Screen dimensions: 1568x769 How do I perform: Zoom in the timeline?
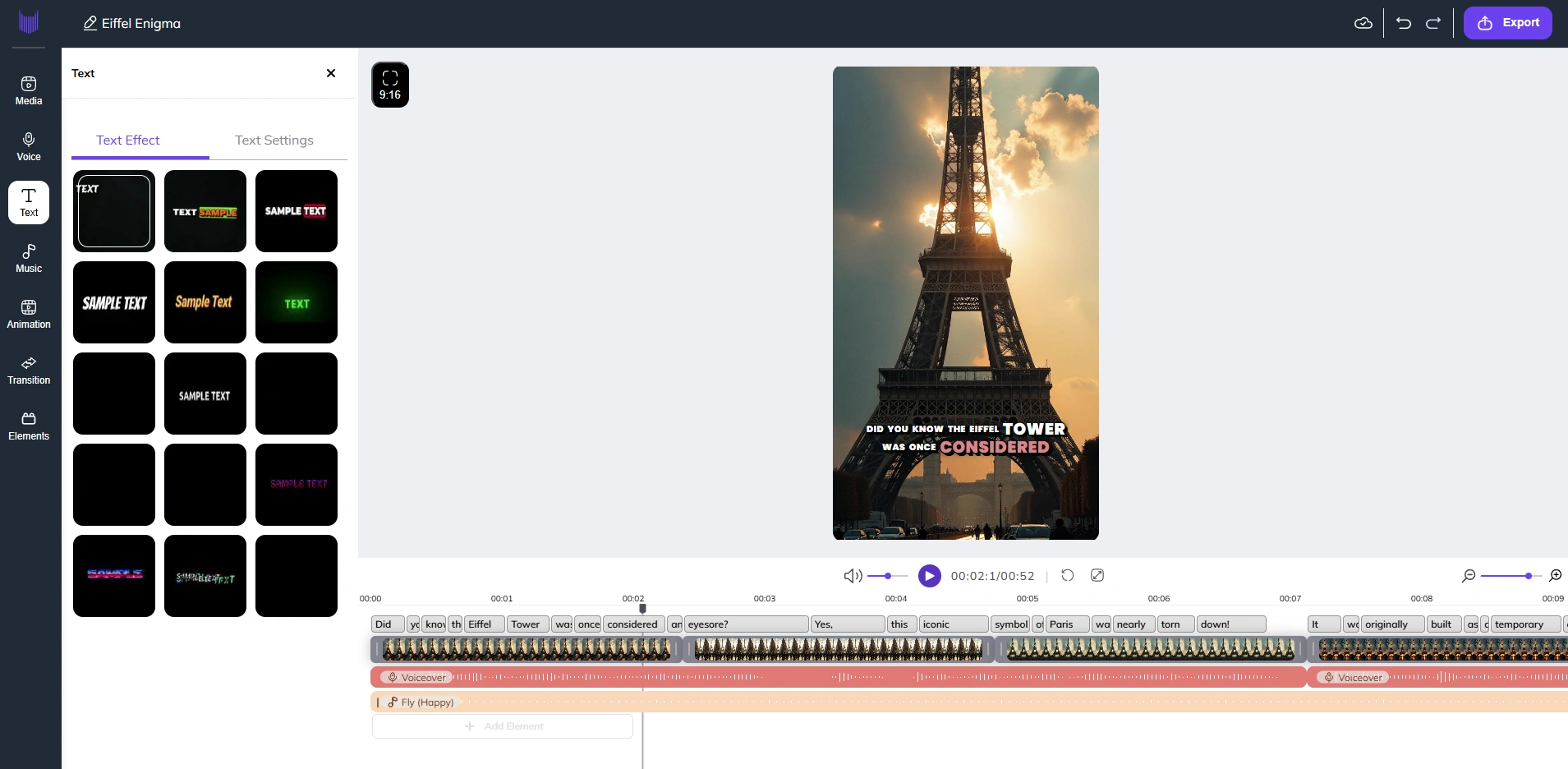click(1556, 576)
